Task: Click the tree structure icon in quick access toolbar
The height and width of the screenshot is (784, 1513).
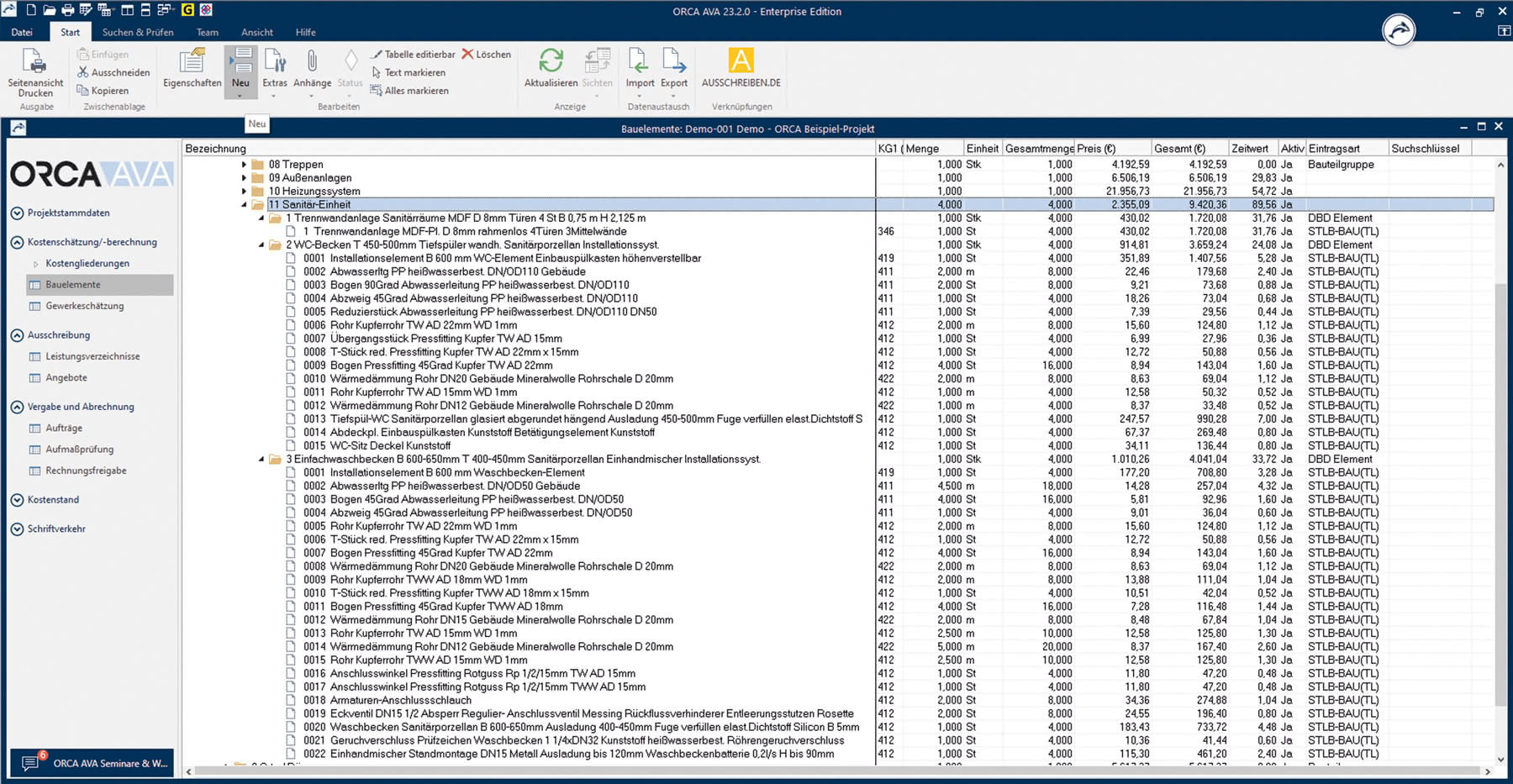Action: (x=105, y=10)
